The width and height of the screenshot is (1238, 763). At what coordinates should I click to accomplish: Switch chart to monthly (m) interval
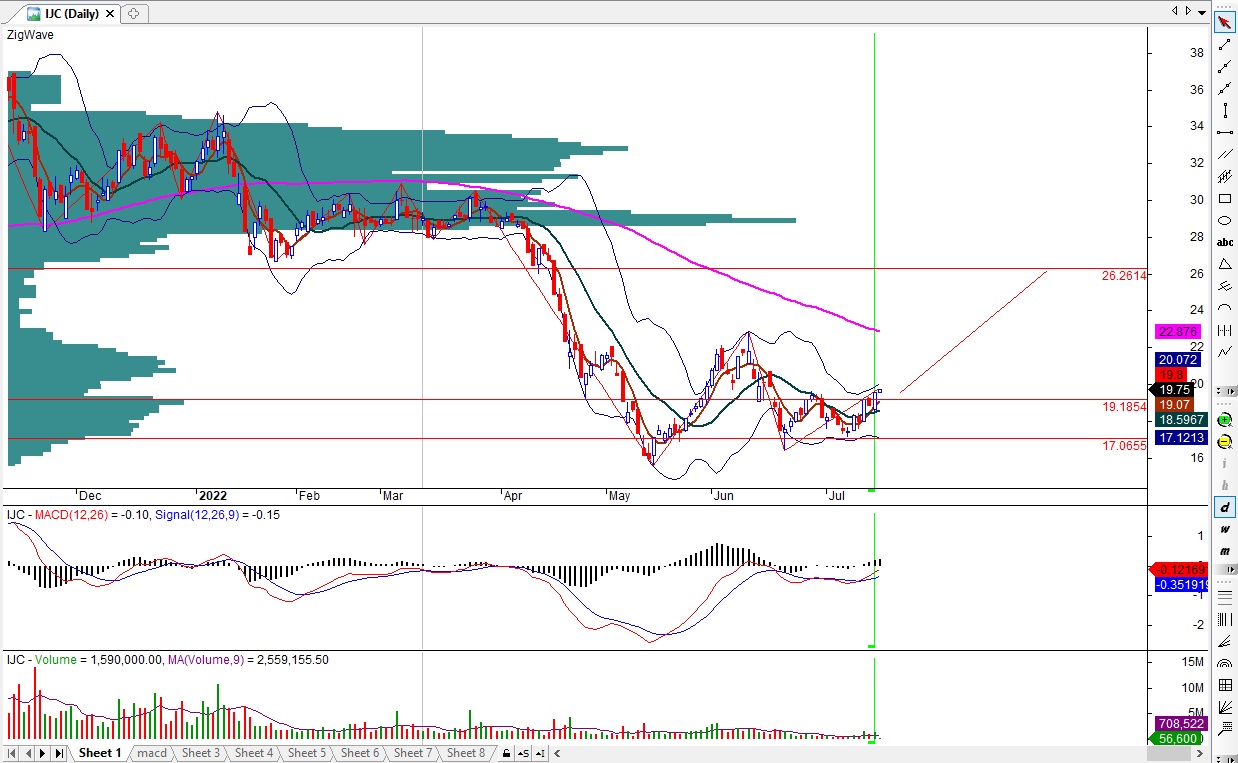(x=1225, y=551)
